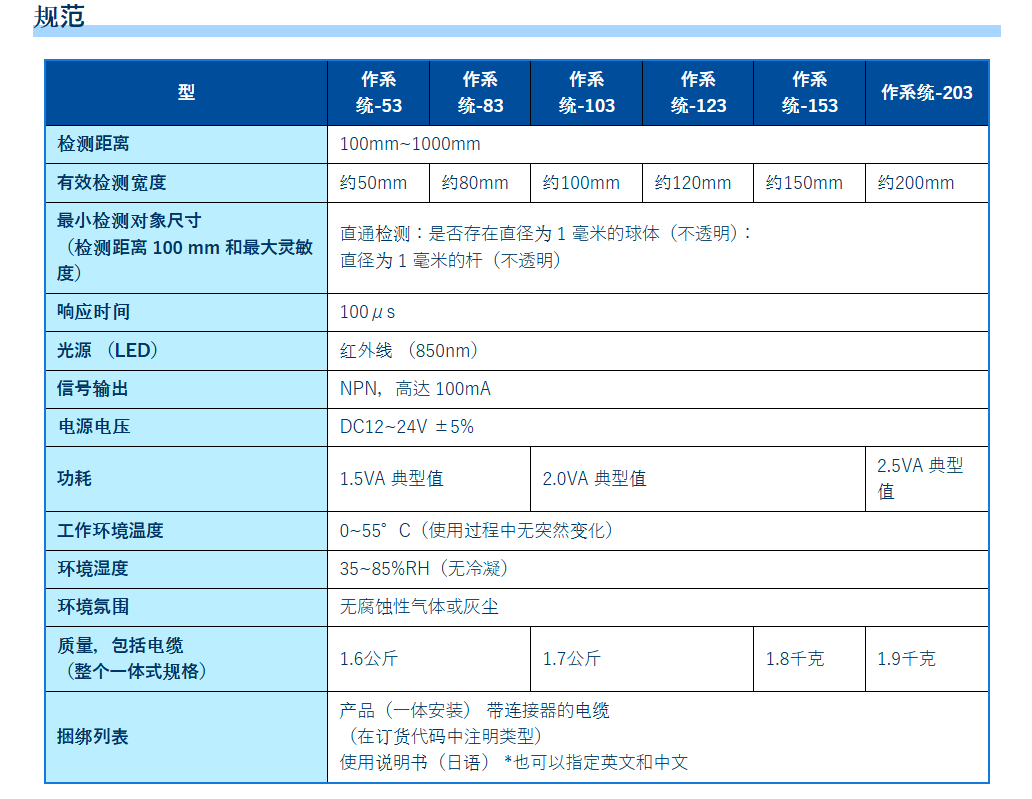1032x799 pixels.
Task: Click the 型 header cell
Action: (x=186, y=92)
